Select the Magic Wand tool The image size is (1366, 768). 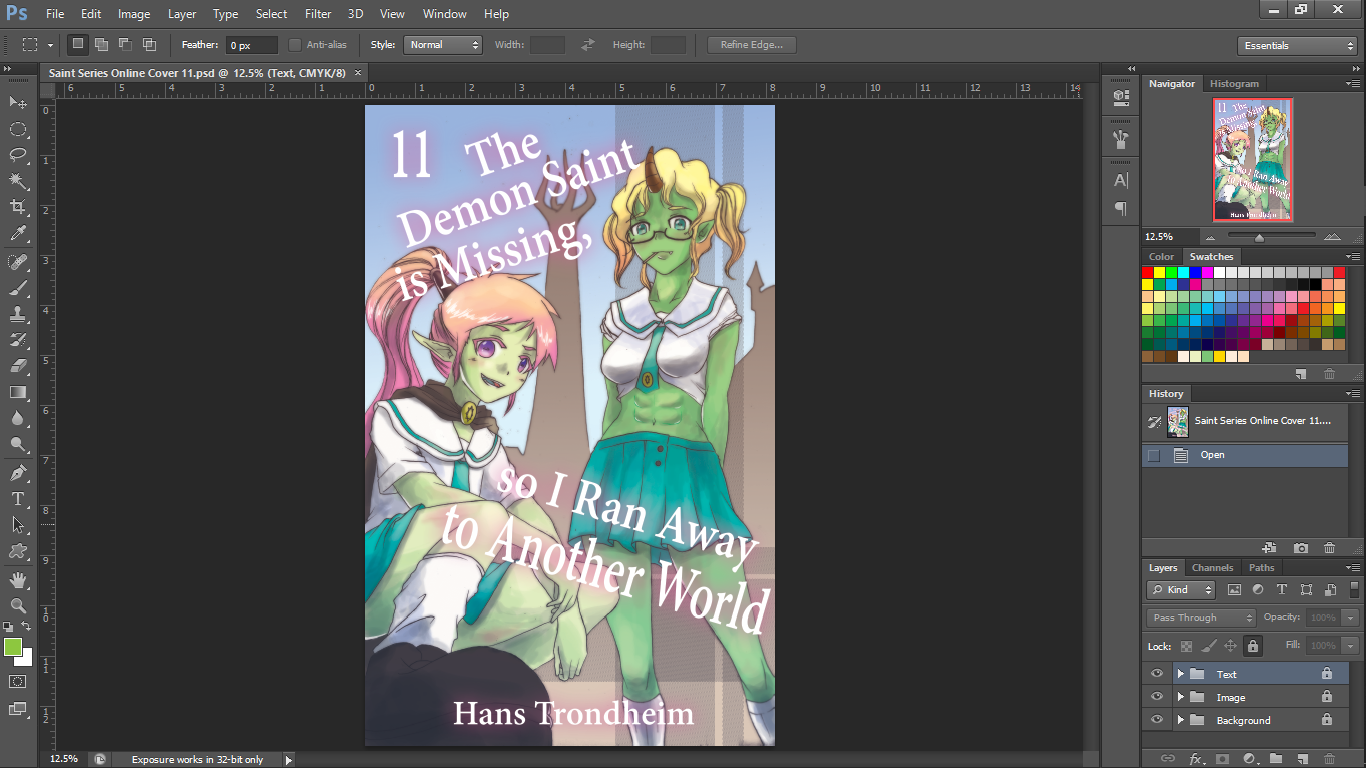[x=18, y=181]
